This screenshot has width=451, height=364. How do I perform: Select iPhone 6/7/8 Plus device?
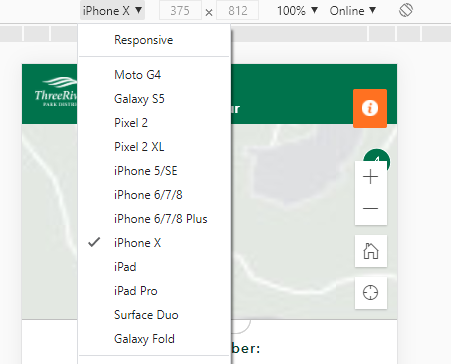tap(154, 219)
